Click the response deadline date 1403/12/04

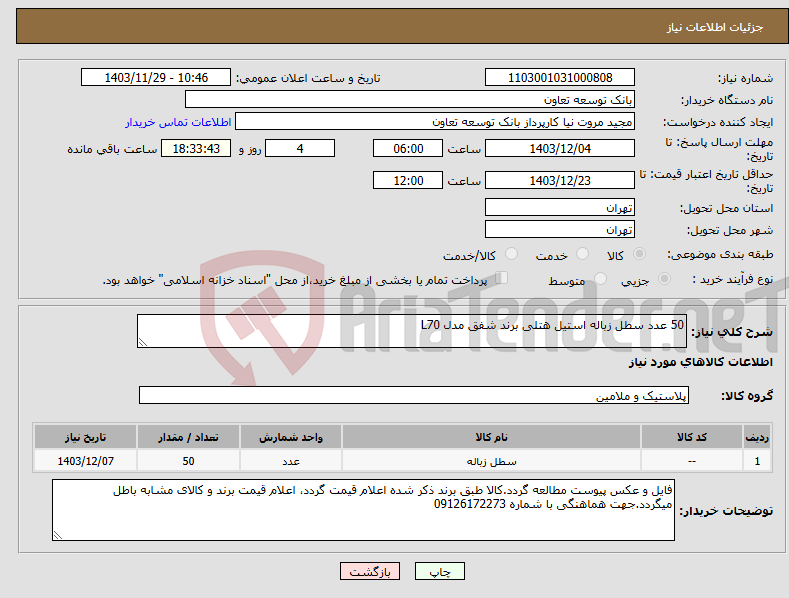click(560, 148)
